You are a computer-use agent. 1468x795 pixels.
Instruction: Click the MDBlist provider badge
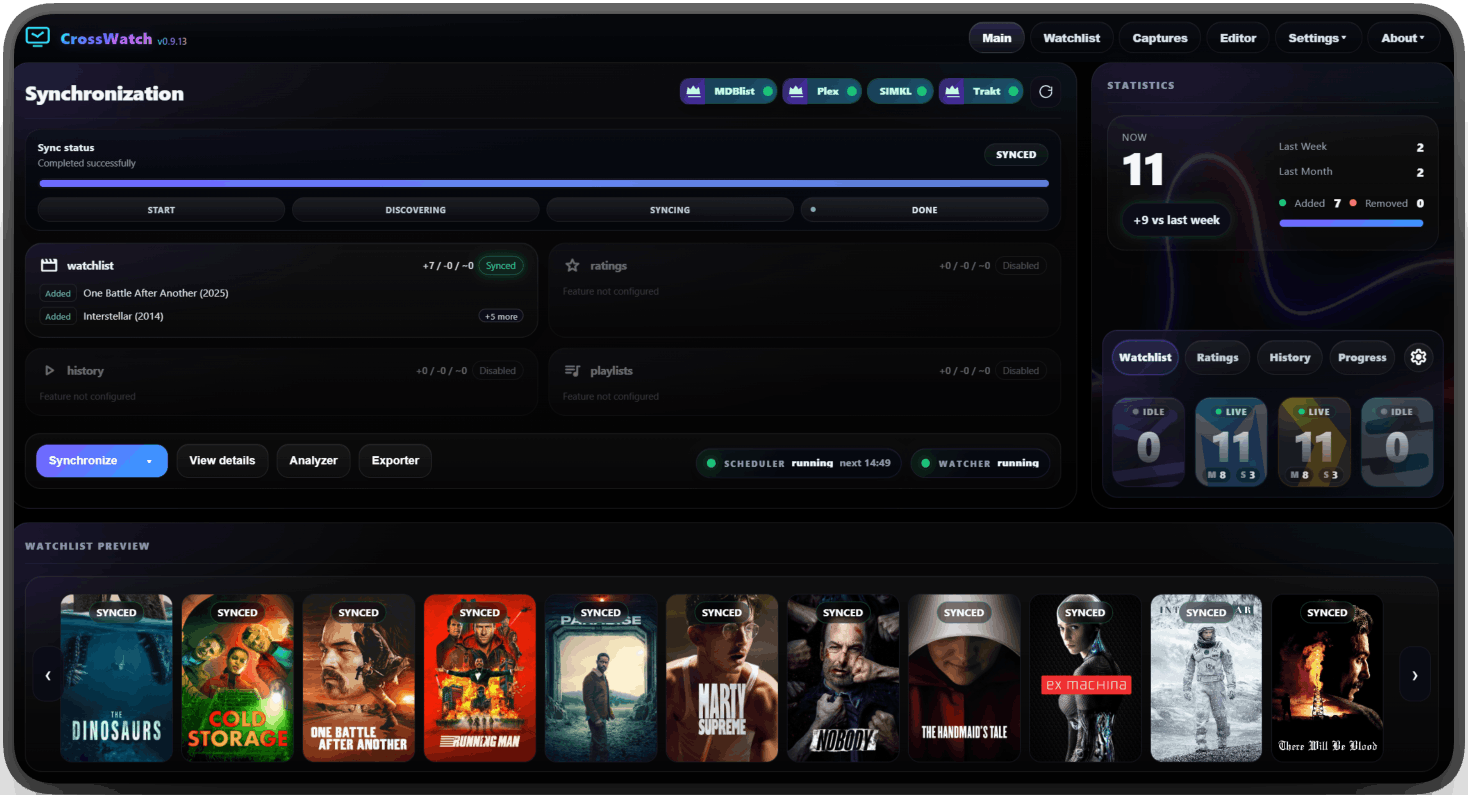[728, 92]
